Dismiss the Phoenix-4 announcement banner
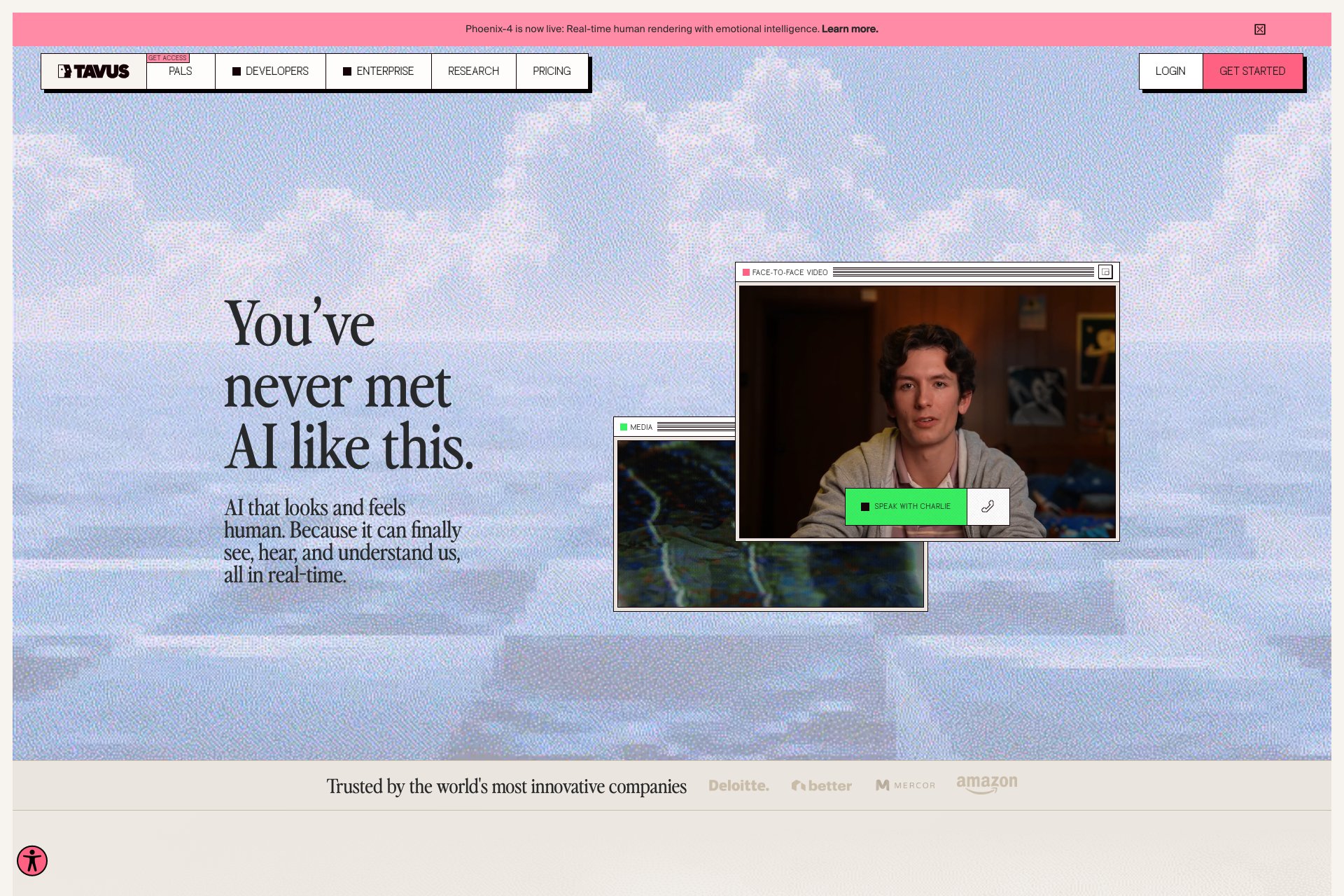Image resolution: width=1344 pixels, height=896 pixels. tap(1259, 29)
